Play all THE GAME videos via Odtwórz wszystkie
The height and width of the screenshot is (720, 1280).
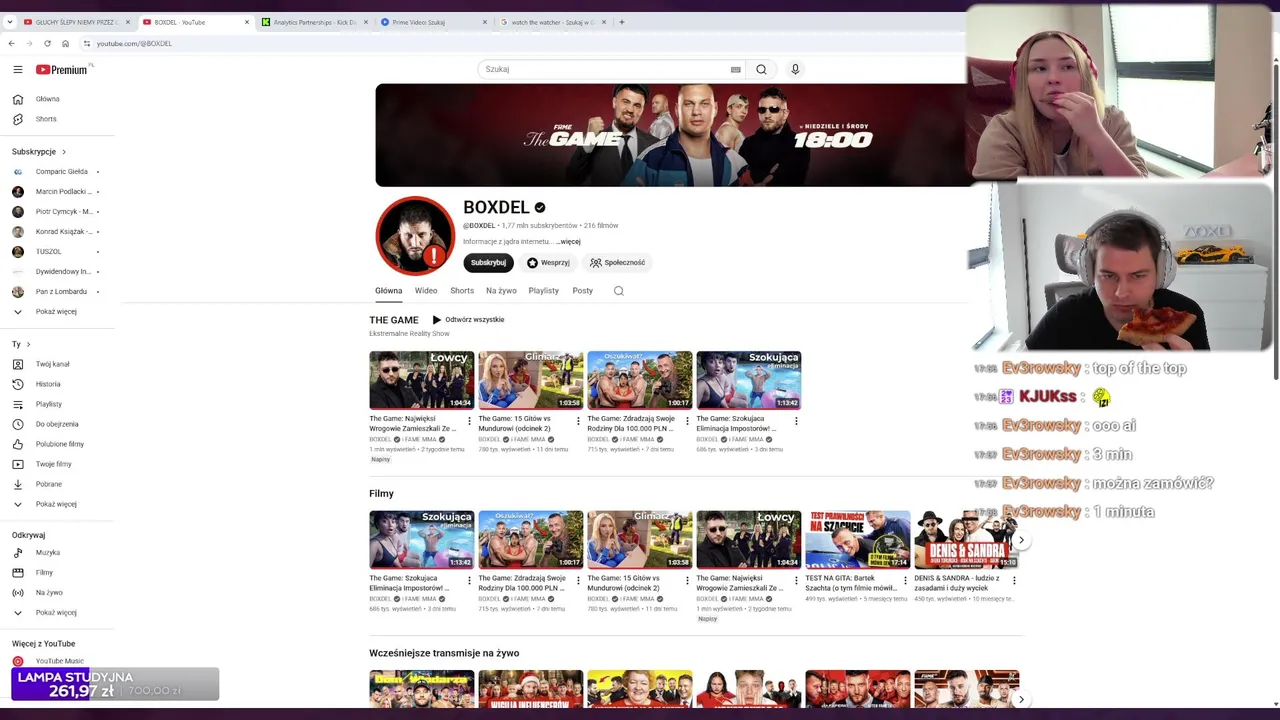tap(468, 320)
